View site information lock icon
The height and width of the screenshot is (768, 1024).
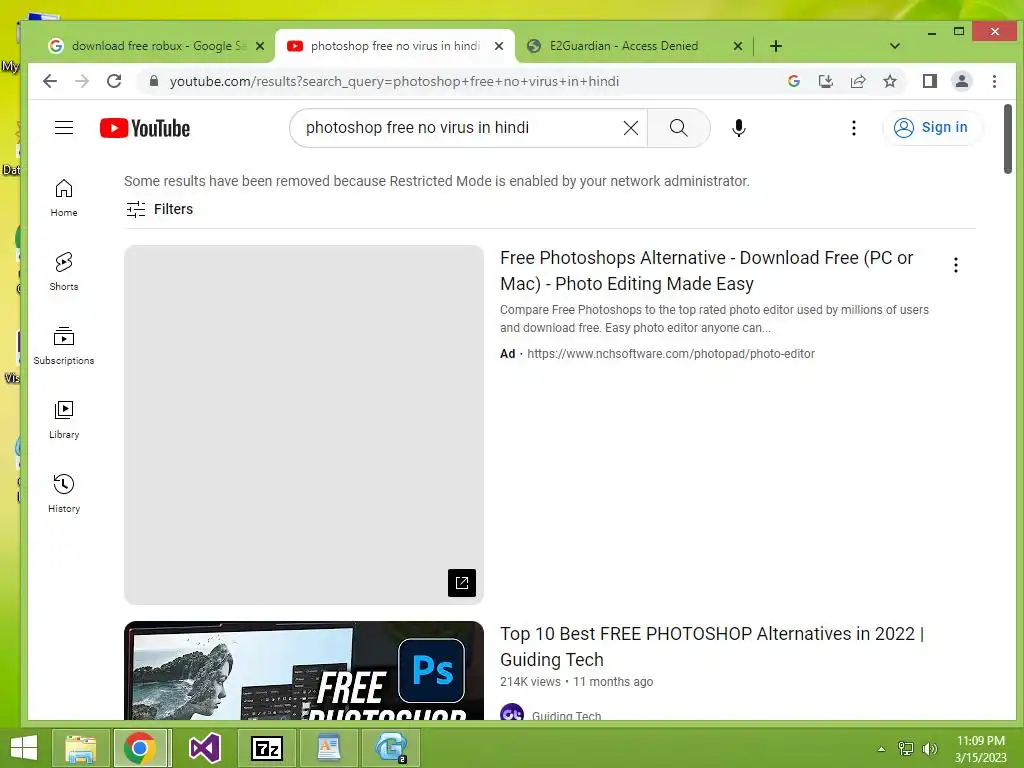[x=154, y=81]
